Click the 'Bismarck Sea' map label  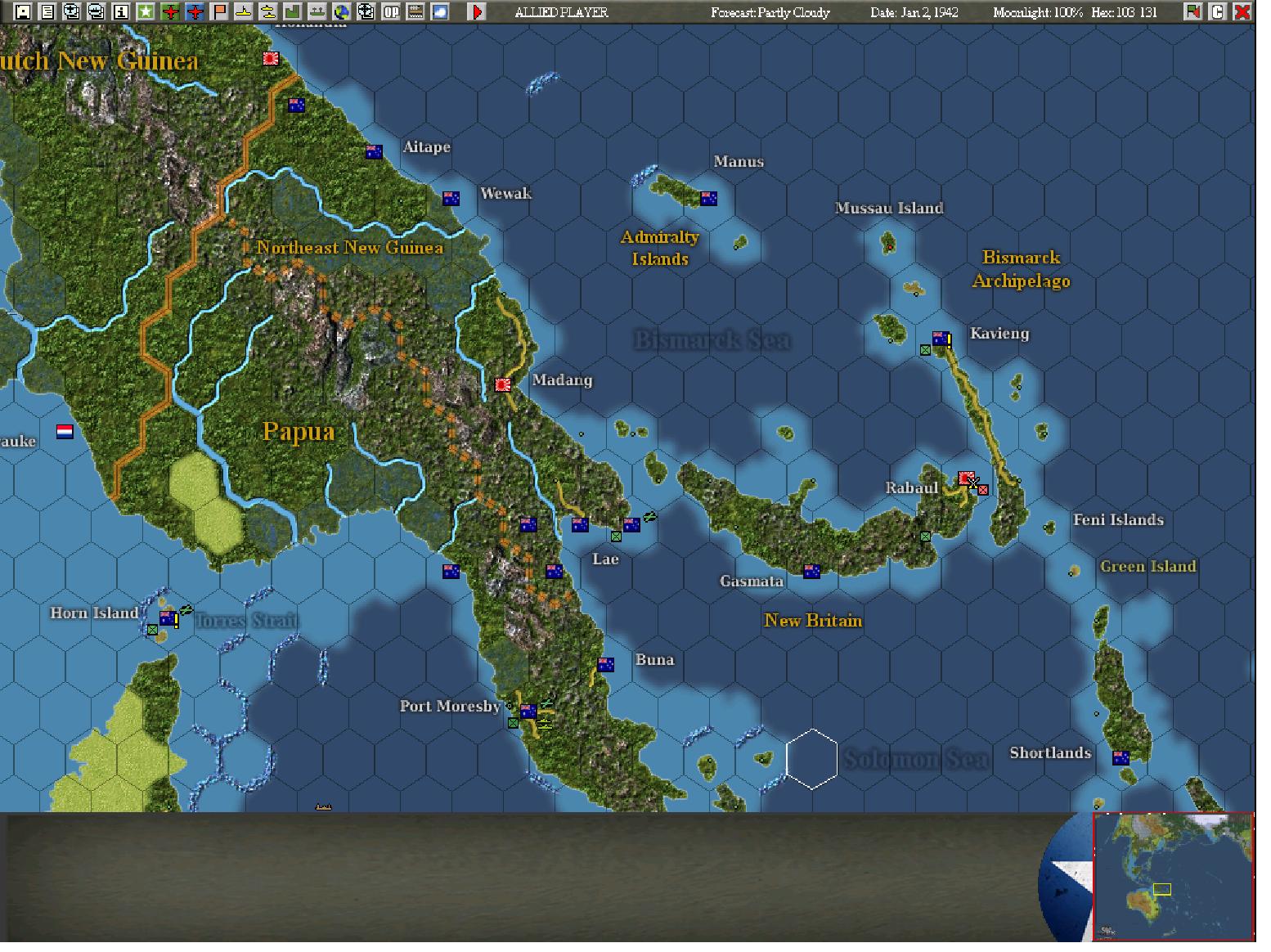(712, 340)
